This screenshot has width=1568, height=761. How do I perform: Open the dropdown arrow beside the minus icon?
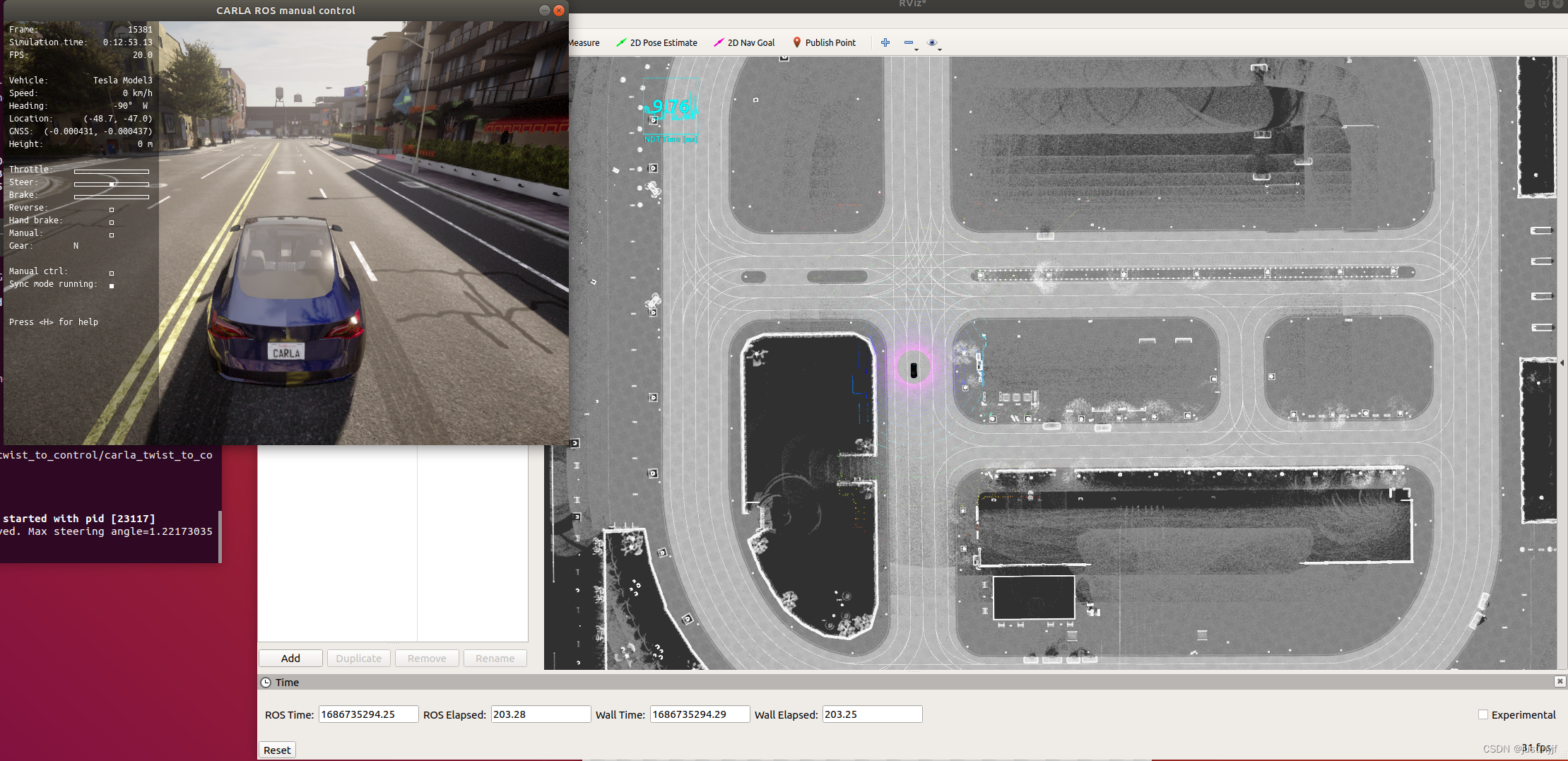[x=916, y=49]
